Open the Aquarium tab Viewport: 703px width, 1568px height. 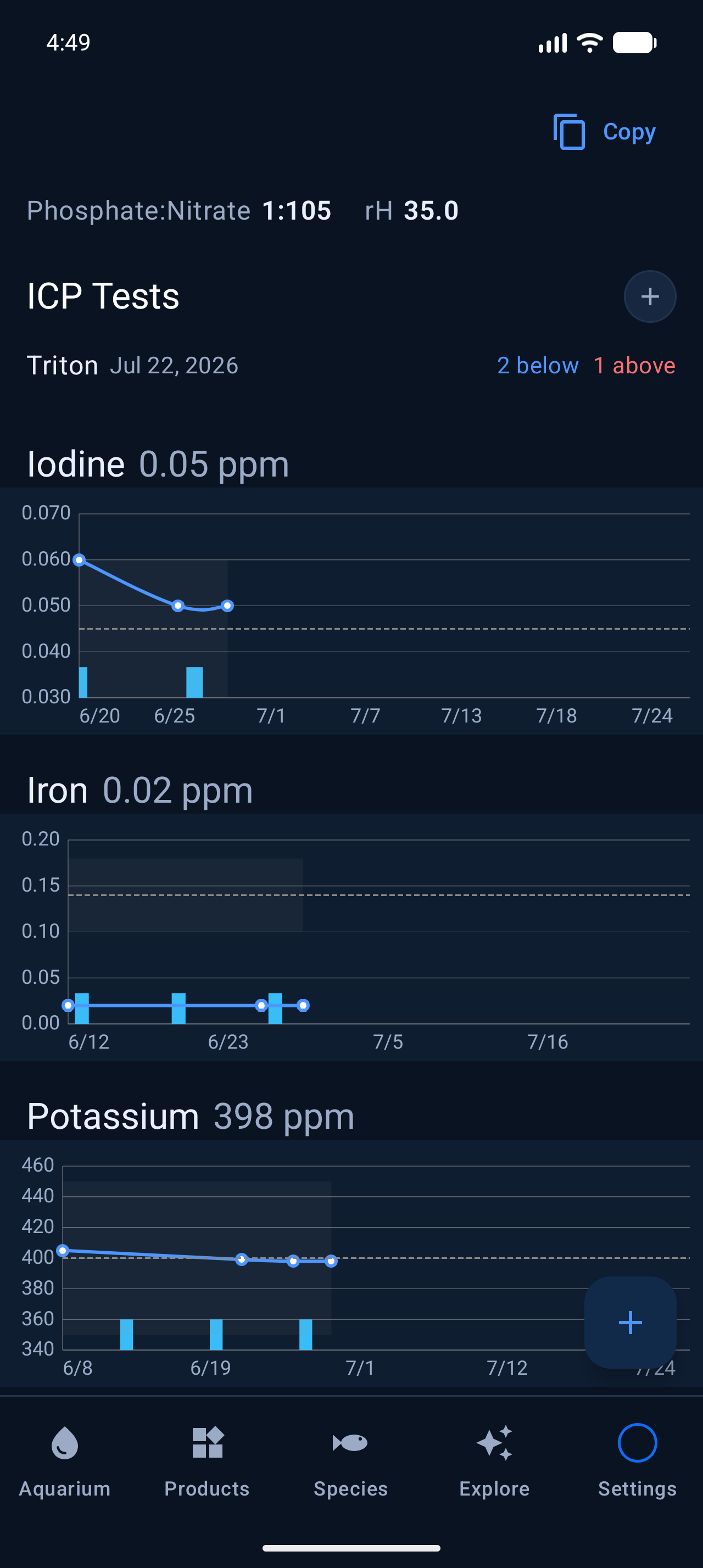[65, 1461]
